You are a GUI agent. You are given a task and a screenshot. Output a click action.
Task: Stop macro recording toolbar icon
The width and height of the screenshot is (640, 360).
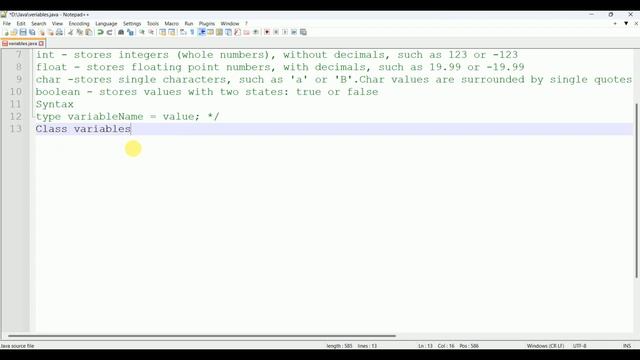[x=276, y=32]
